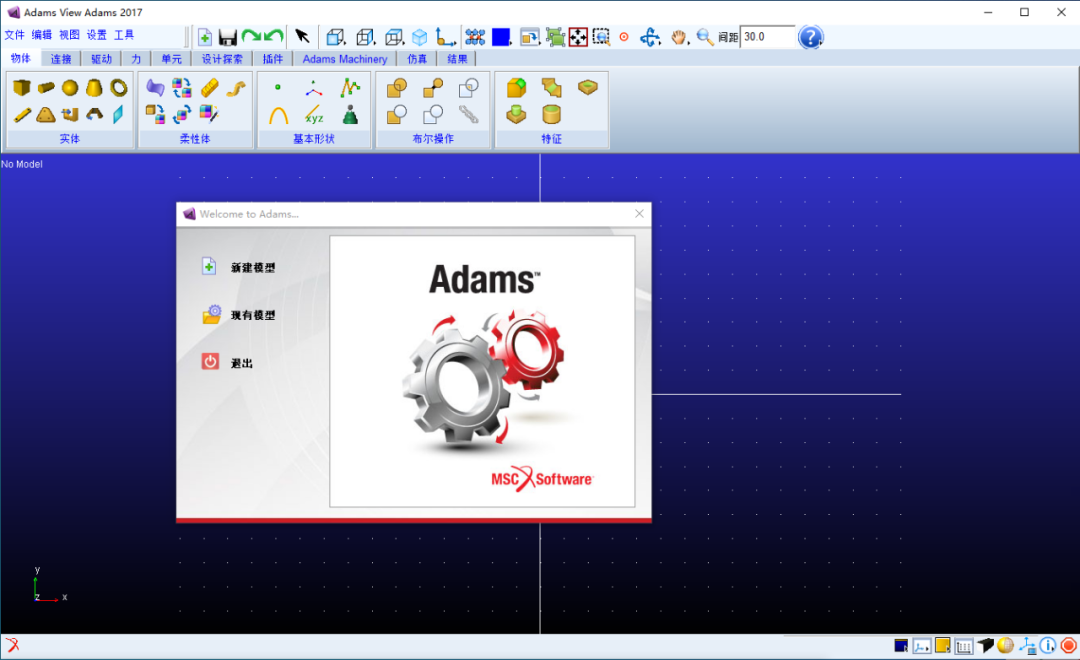Choose the xyz marker tool
This screenshot has height=660, width=1080.
(x=314, y=114)
